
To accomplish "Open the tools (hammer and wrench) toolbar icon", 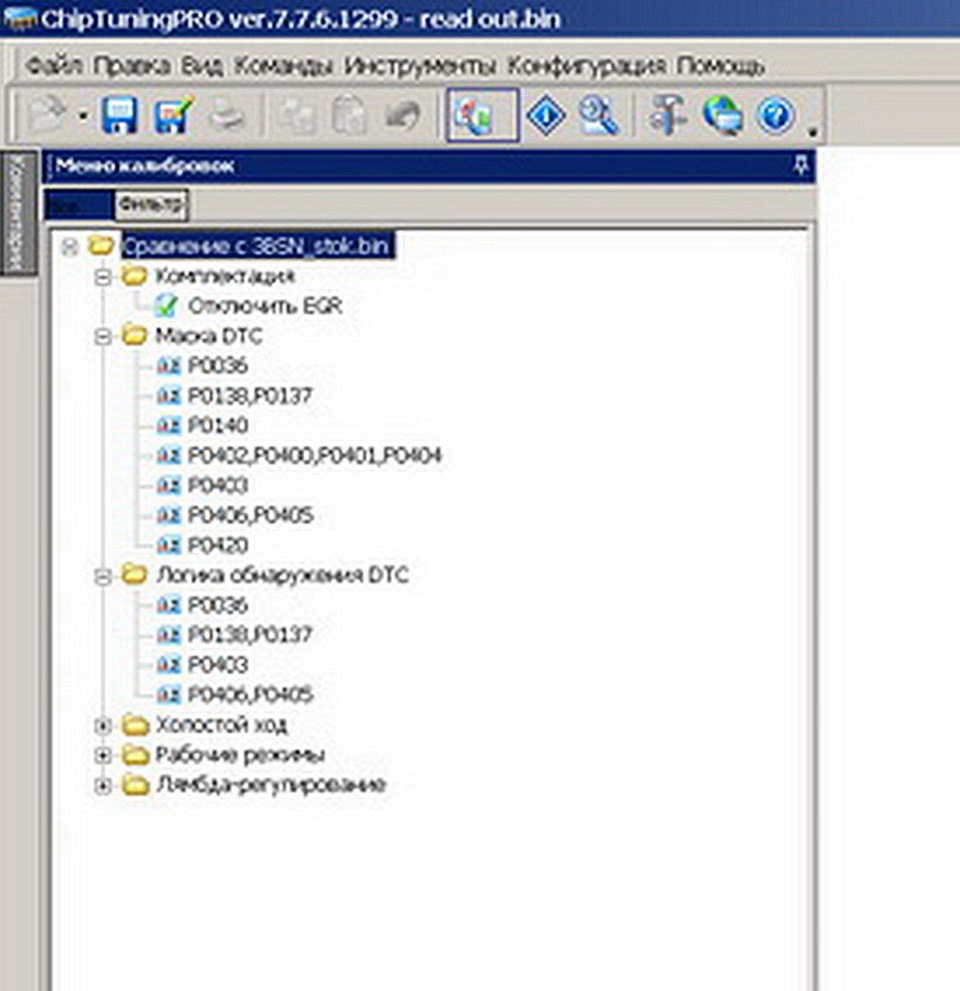I will tap(667, 115).
